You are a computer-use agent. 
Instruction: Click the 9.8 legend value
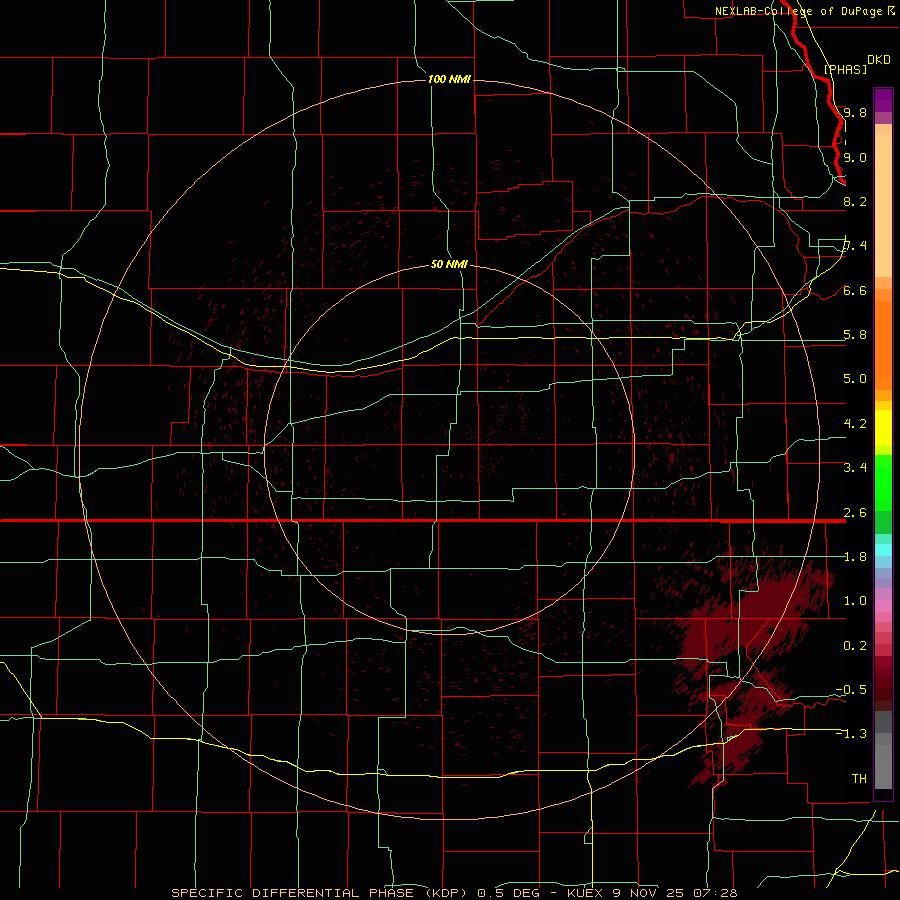(855, 112)
